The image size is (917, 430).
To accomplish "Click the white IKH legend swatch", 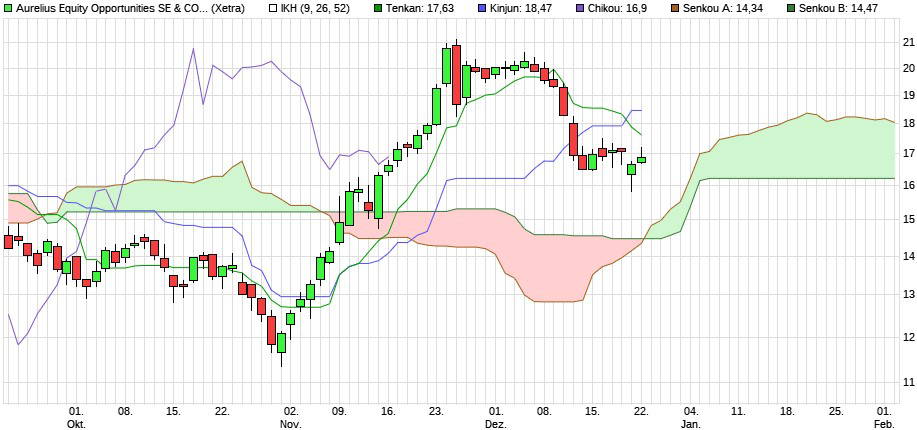I will (x=273, y=9).
